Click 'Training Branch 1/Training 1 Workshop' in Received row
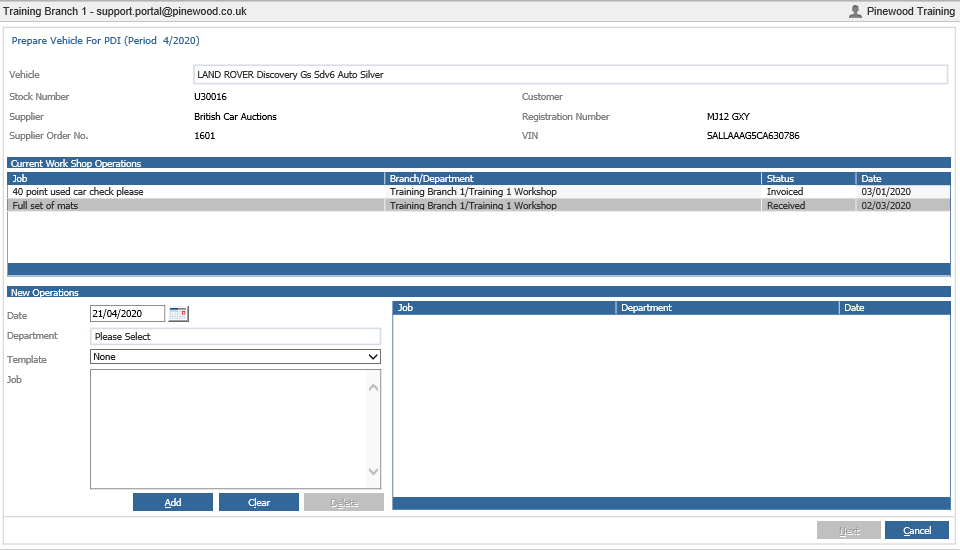This screenshot has width=960, height=550. (x=473, y=206)
